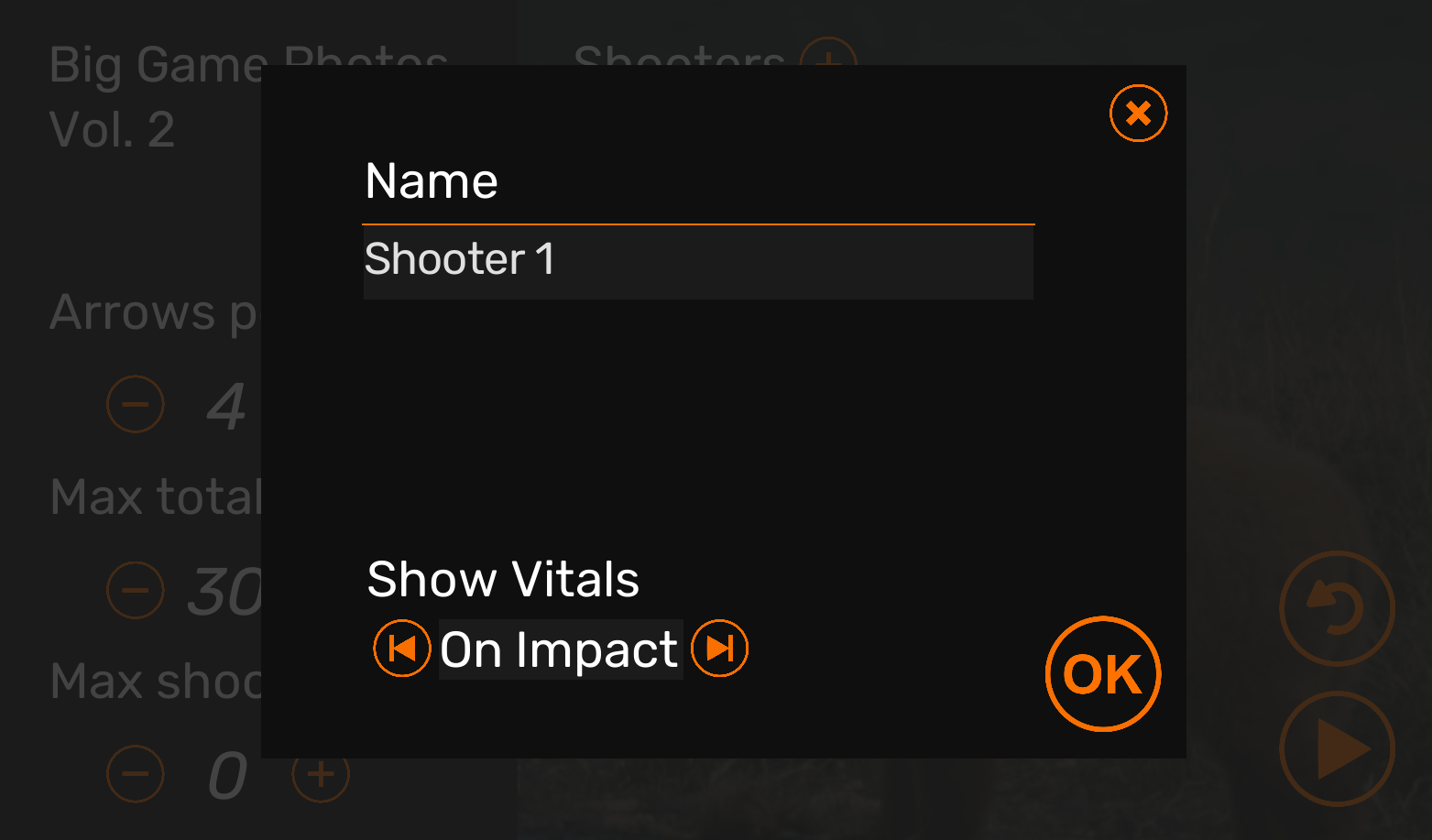This screenshot has width=1432, height=840.
Task: Click the arrows value 4
Action: [226, 406]
